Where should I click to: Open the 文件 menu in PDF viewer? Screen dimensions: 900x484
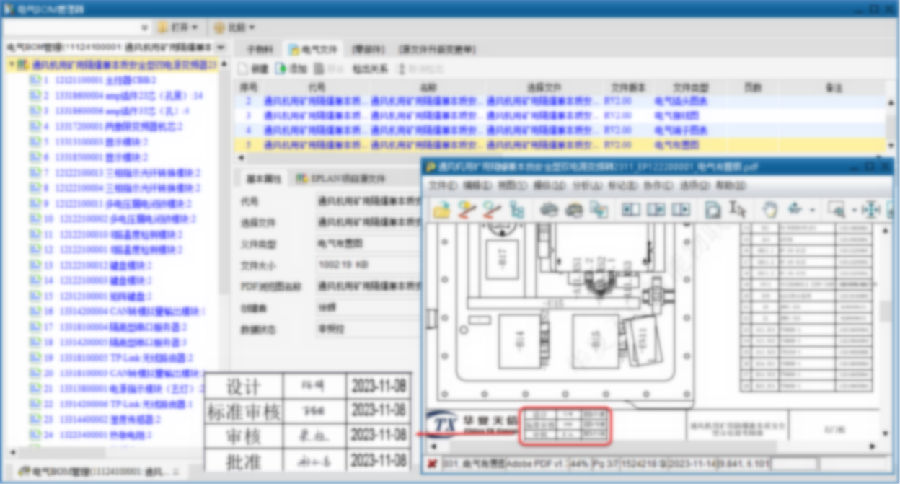[x=443, y=185]
